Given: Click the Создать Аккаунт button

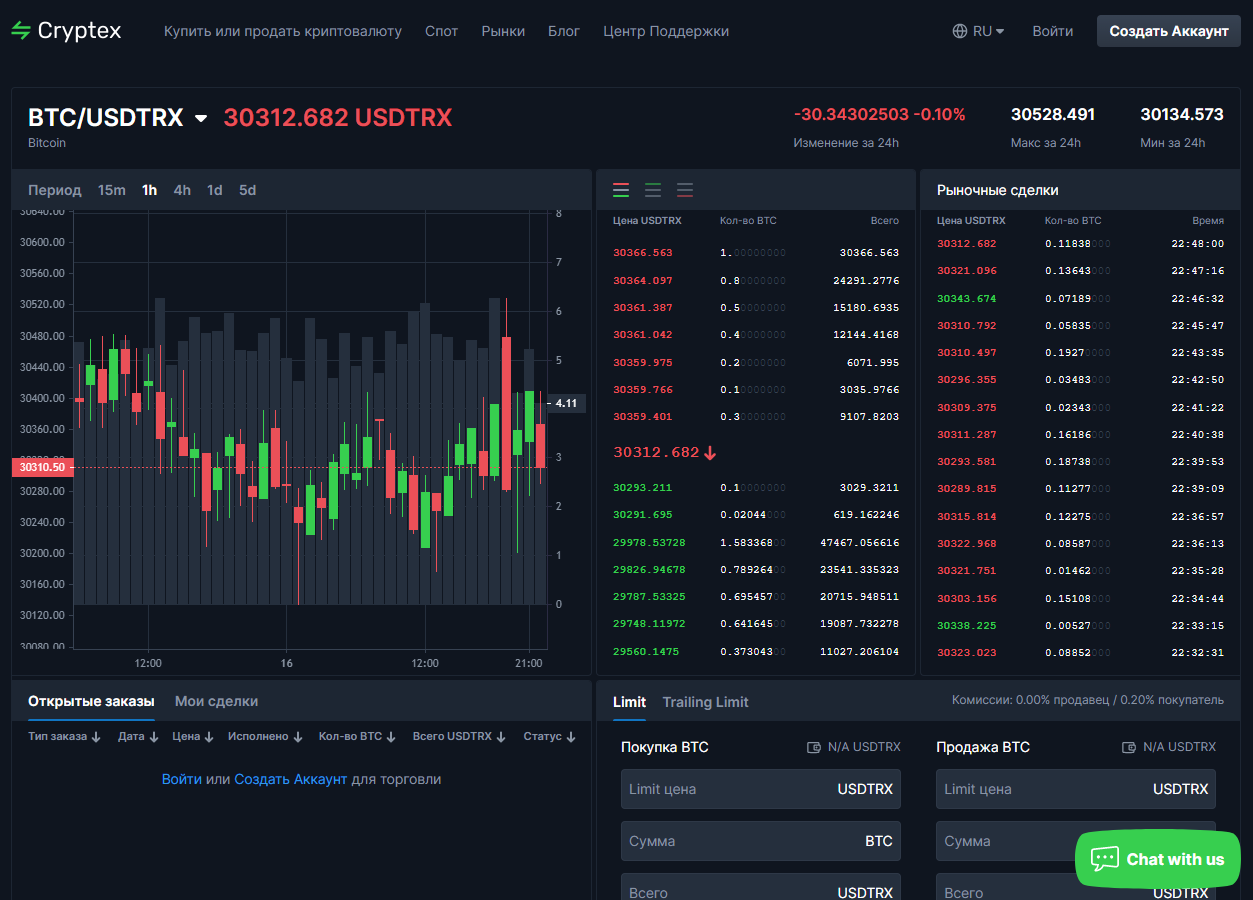Looking at the screenshot, I should point(1169,31).
